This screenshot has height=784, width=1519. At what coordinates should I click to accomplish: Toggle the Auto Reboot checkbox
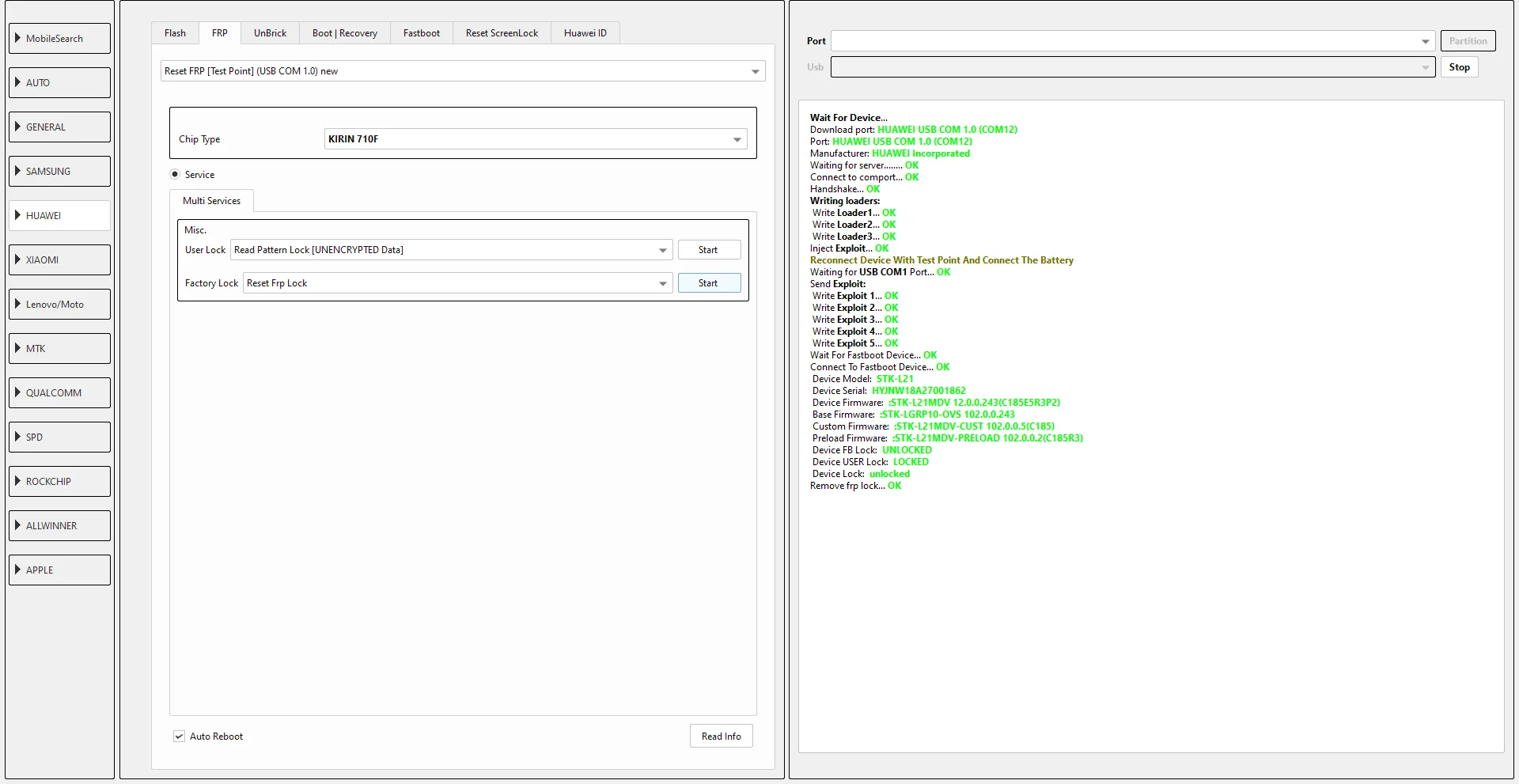(x=180, y=737)
